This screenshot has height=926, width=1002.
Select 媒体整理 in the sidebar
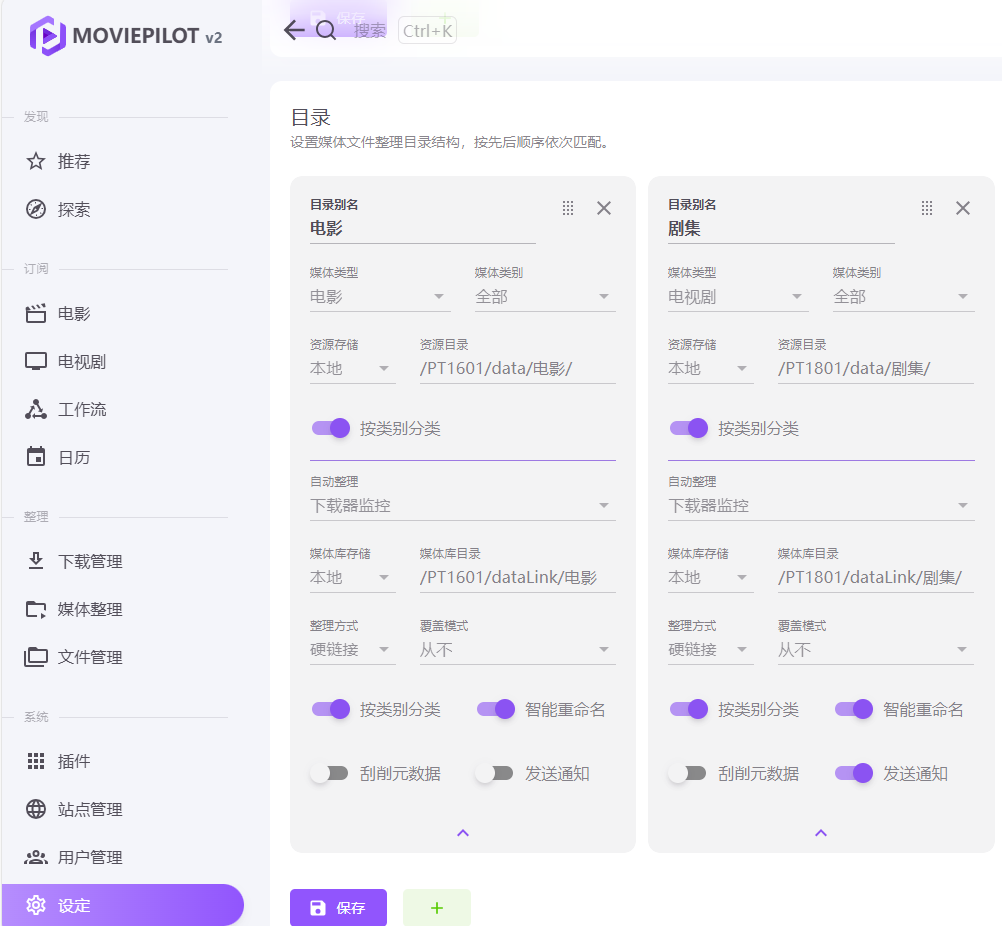tap(90, 610)
